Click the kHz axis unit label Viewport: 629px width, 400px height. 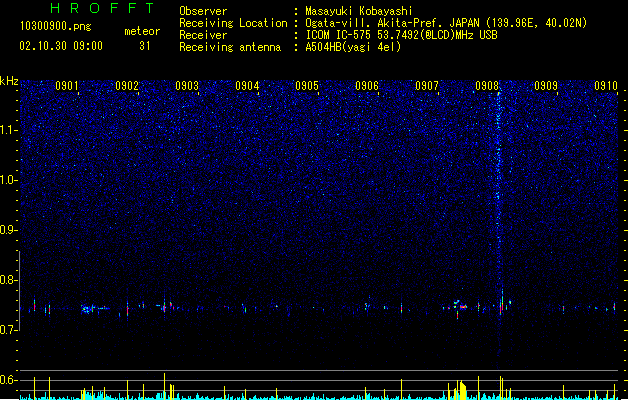pyautogui.click(x=9, y=81)
